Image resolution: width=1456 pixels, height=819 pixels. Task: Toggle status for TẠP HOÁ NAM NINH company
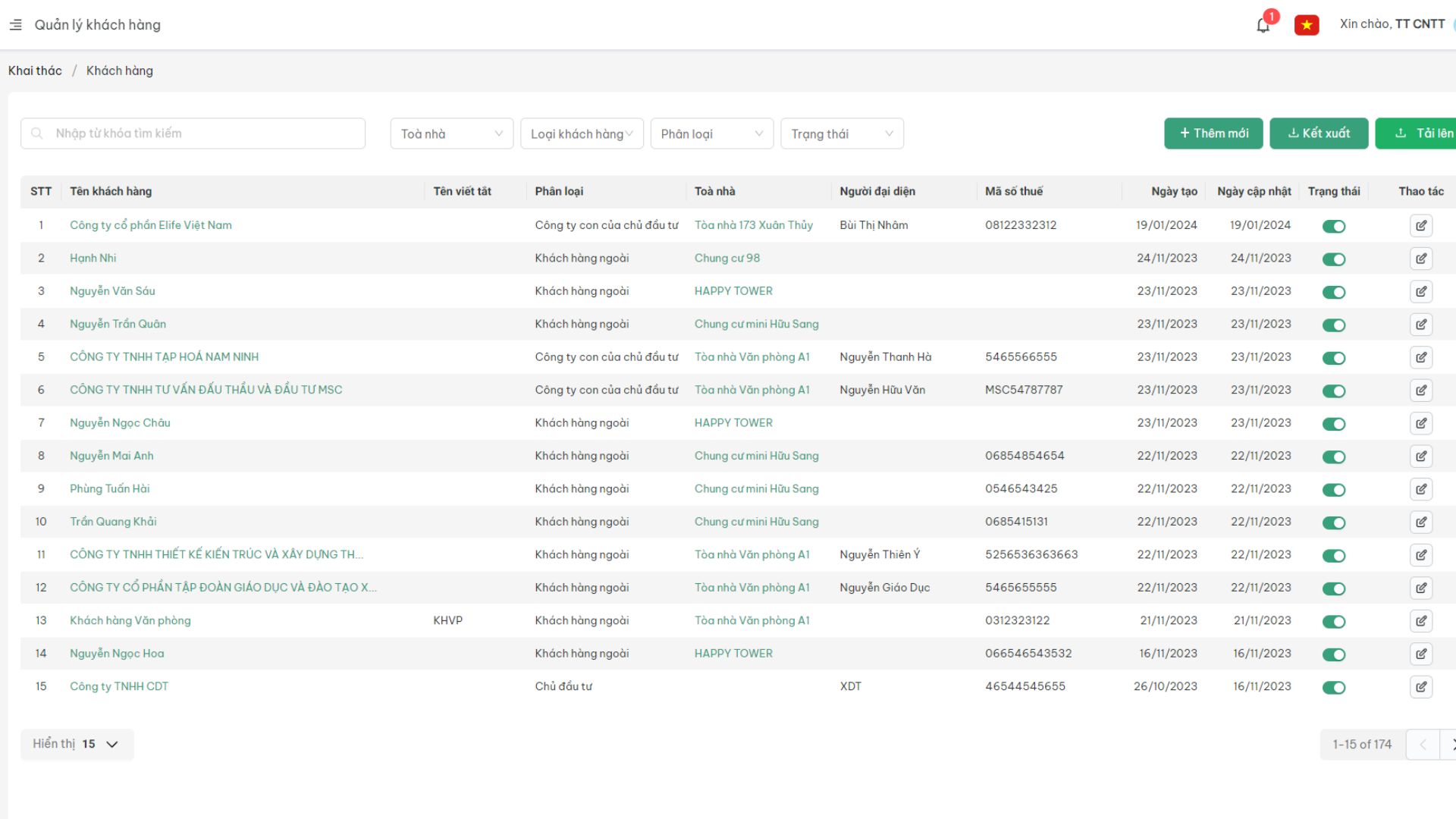click(x=1334, y=358)
